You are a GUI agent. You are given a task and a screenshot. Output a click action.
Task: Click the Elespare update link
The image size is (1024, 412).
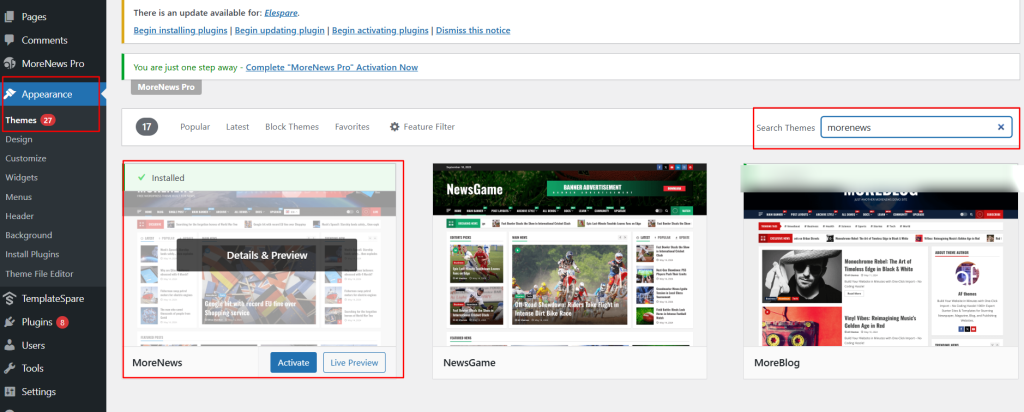click(283, 12)
